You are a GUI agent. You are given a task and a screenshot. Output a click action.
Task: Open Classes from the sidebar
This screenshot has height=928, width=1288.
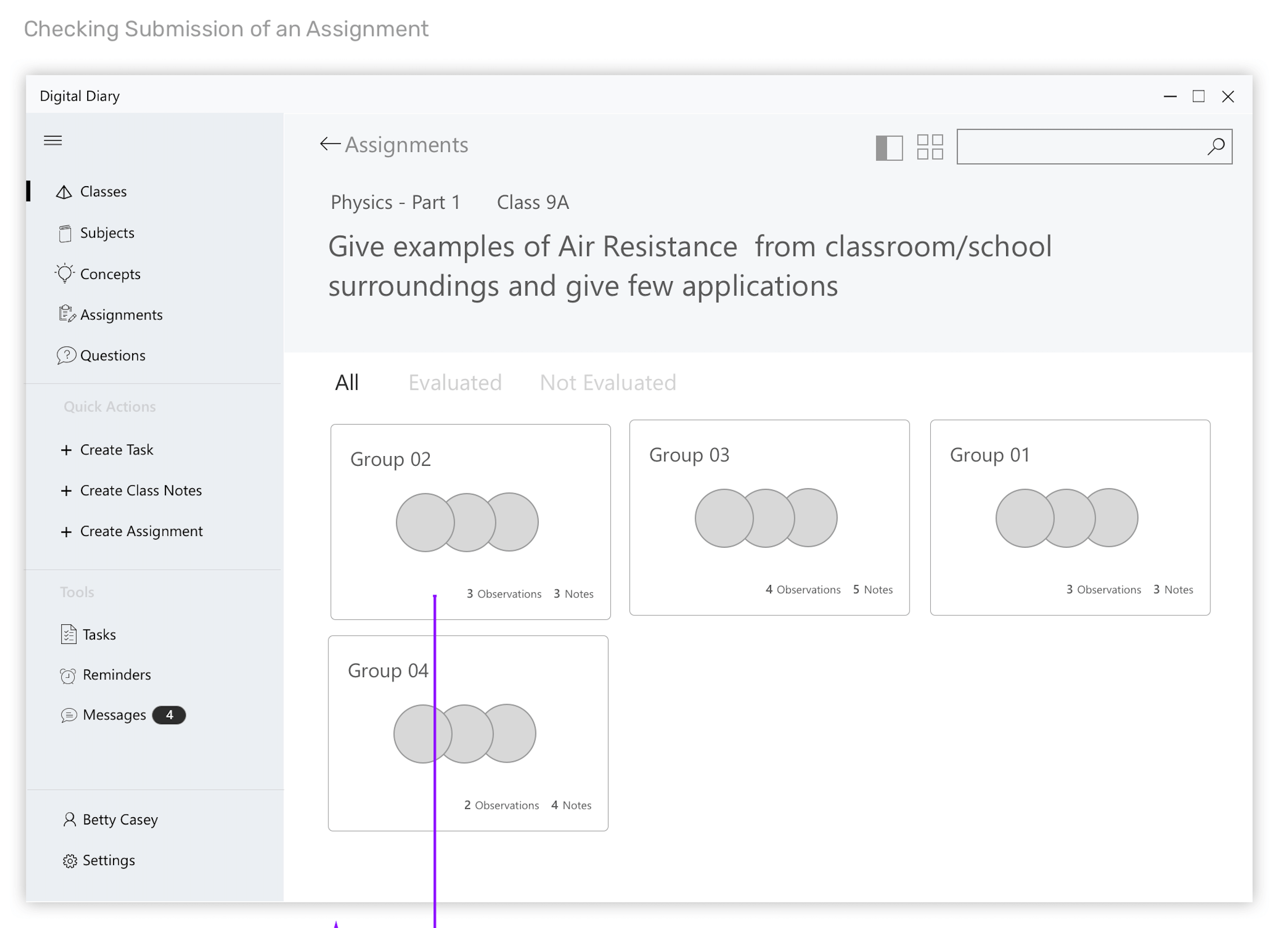(103, 191)
